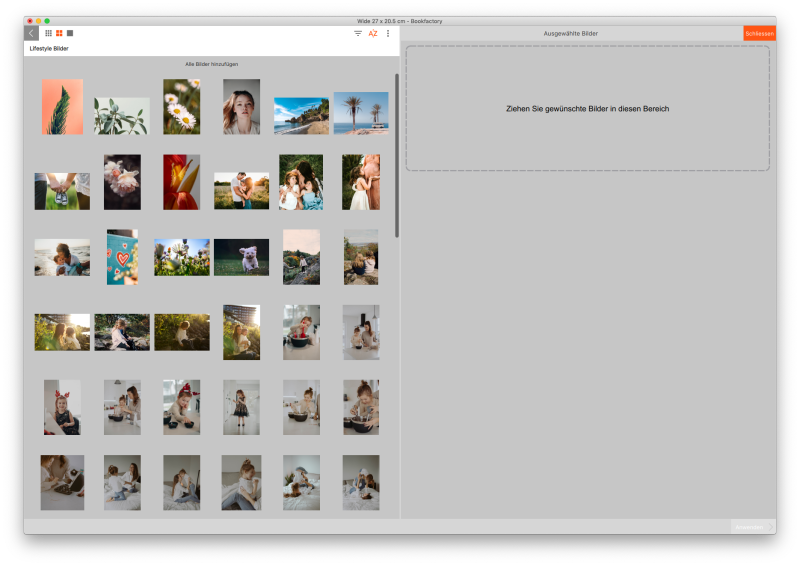The image size is (800, 566).
Task: Select the medium orange grid view
Action: point(59,33)
